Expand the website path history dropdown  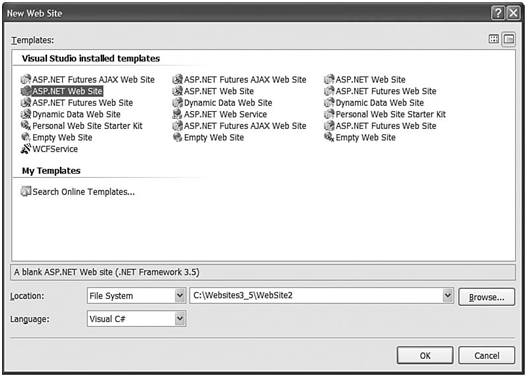(x=447, y=296)
